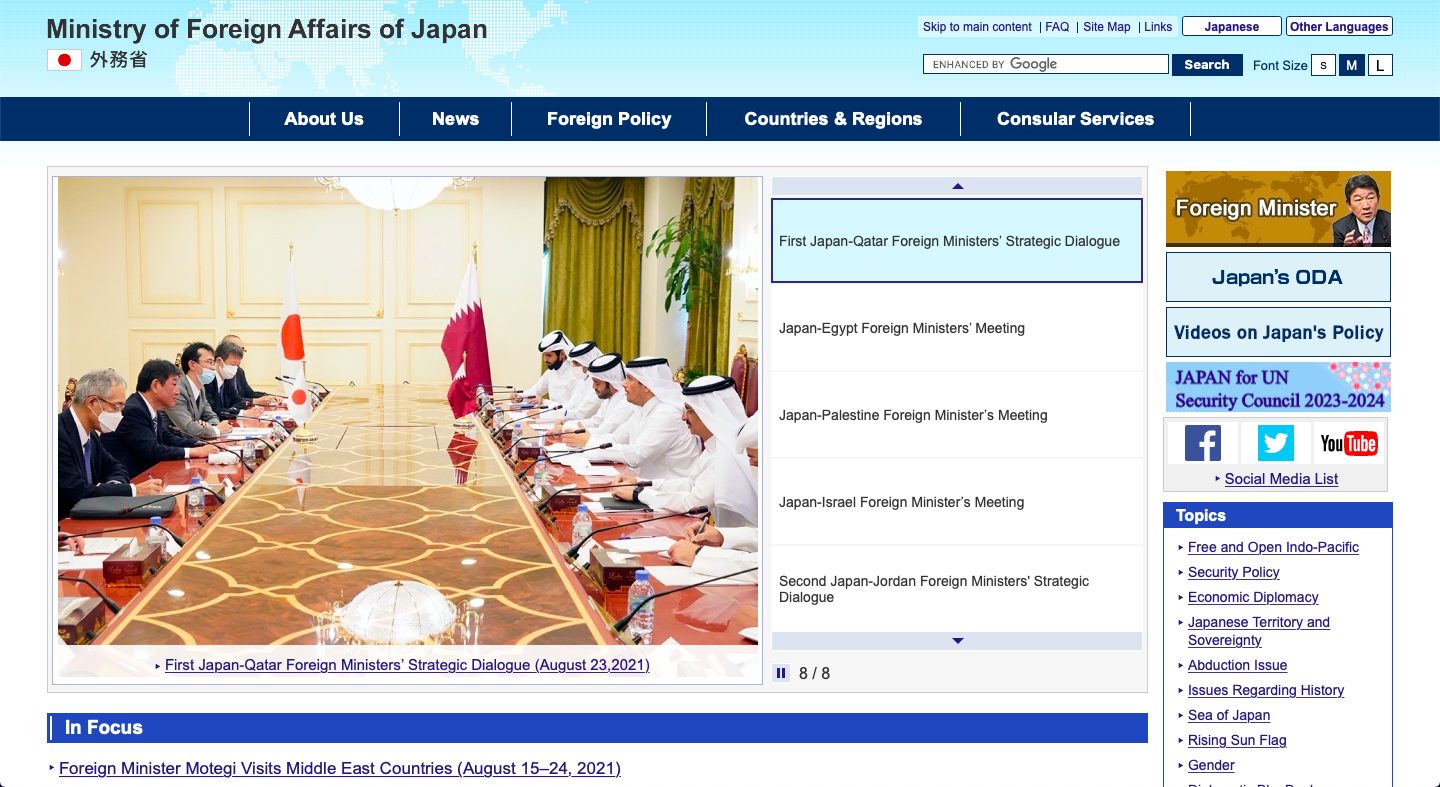Open the Free and Open Indo-Pacific topic
The height and width of the screenshot is (787, 1440).
[1273, 547]
